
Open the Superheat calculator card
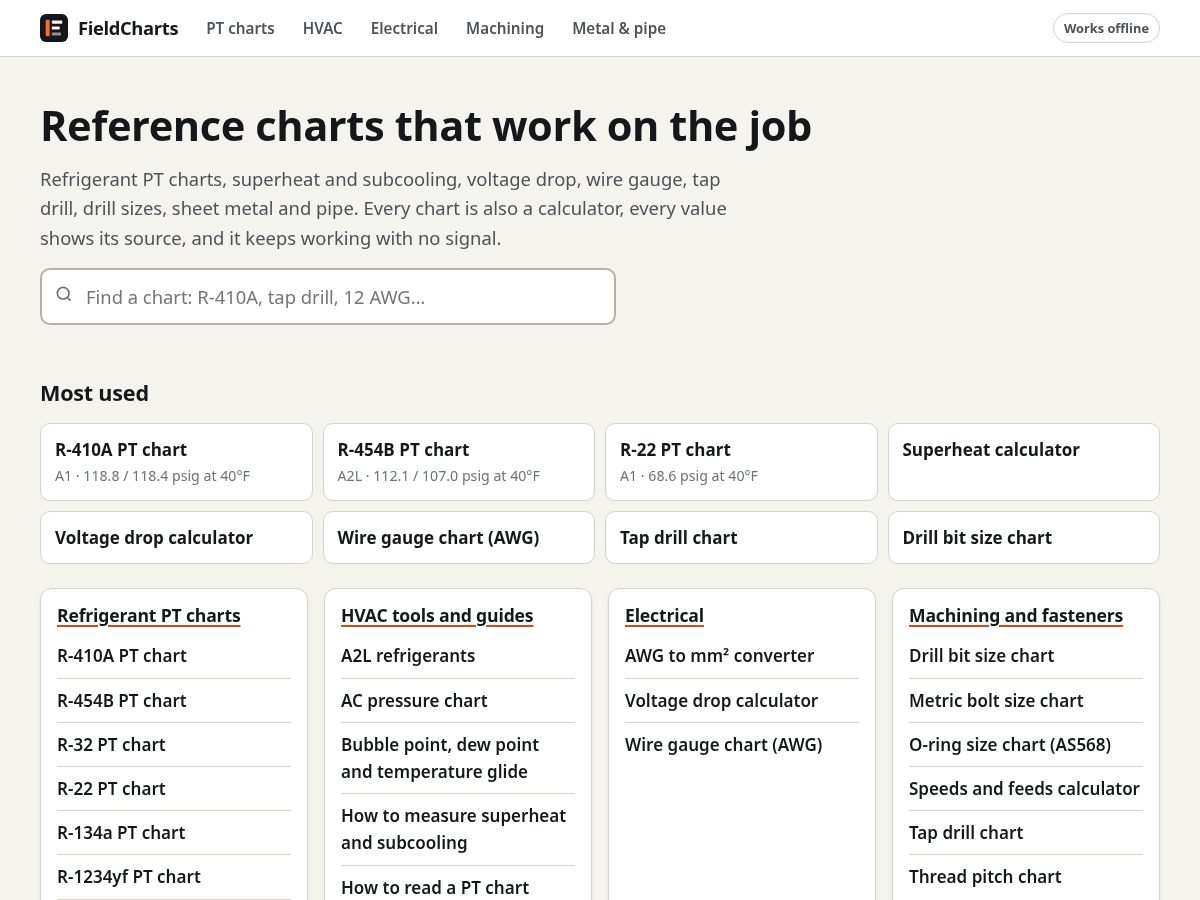(x=1024, y=462)
